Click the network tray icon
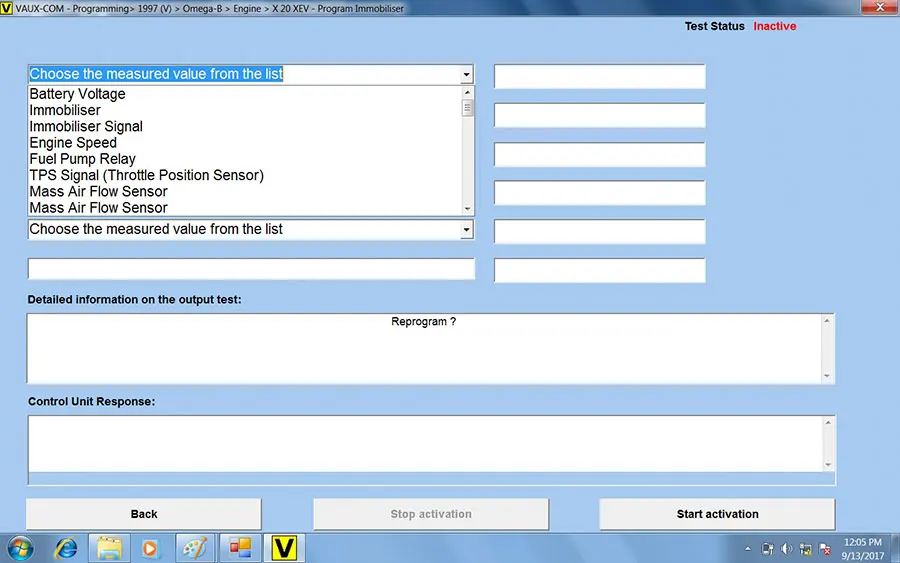900x563 pixels. (x=805, y=549)
